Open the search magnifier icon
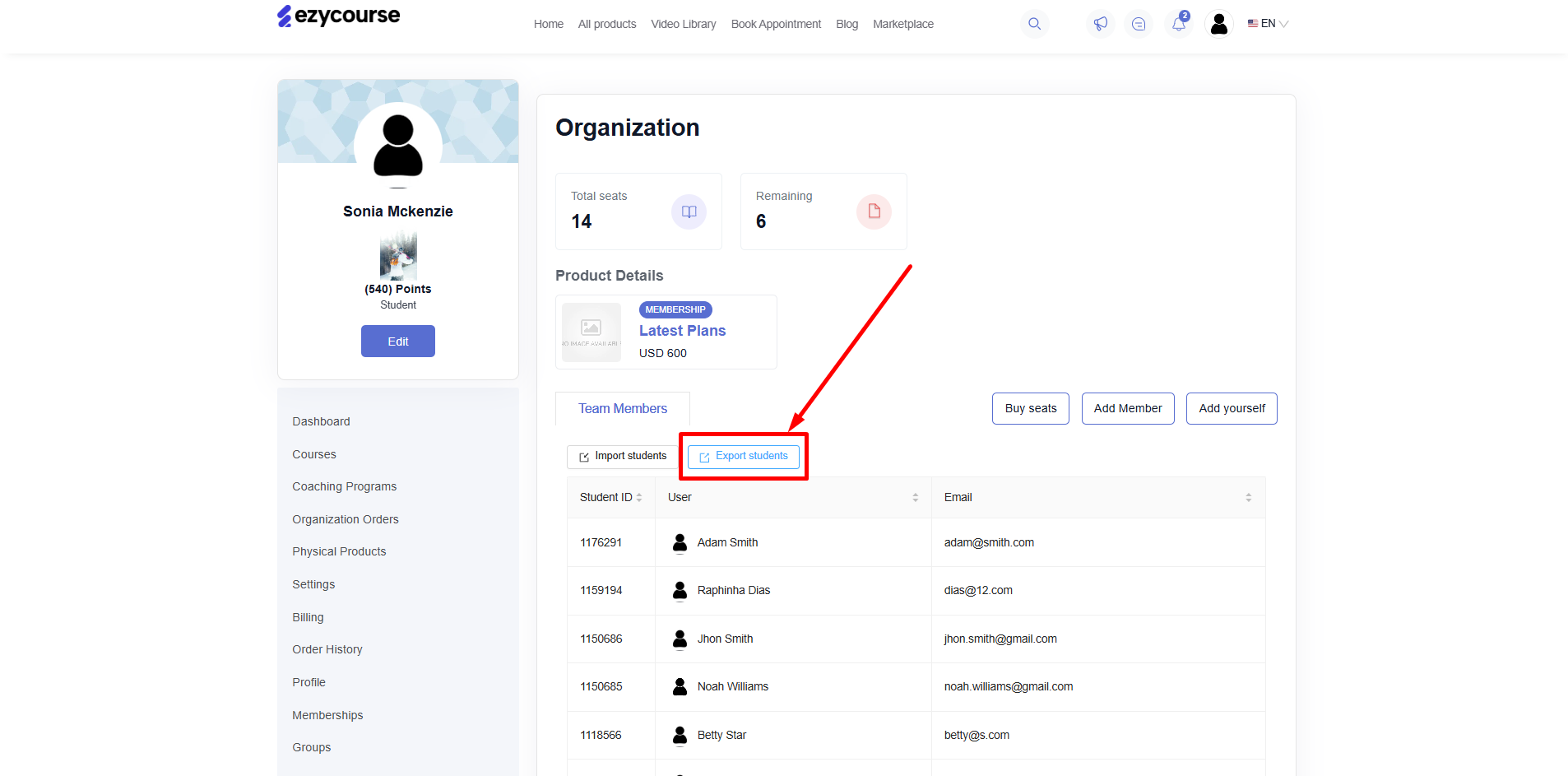1568x776 pixels. [x=1034, y=24]
